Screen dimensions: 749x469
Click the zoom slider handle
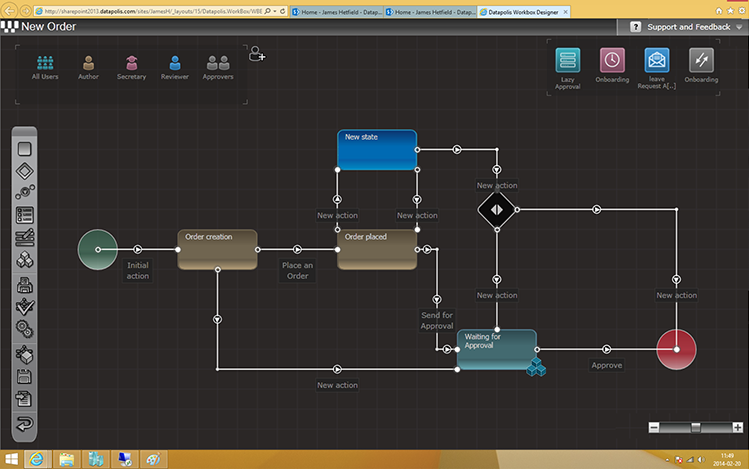pos(696,427)
